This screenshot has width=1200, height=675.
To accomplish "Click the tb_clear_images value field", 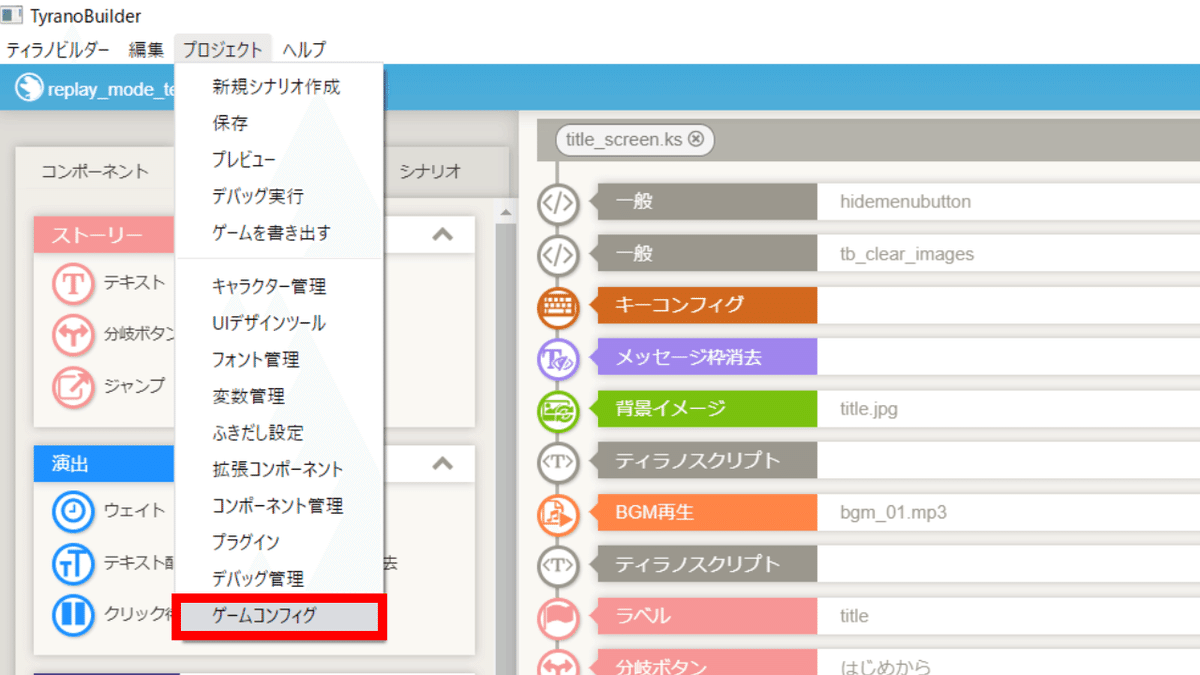I will tap(1008, 254).
